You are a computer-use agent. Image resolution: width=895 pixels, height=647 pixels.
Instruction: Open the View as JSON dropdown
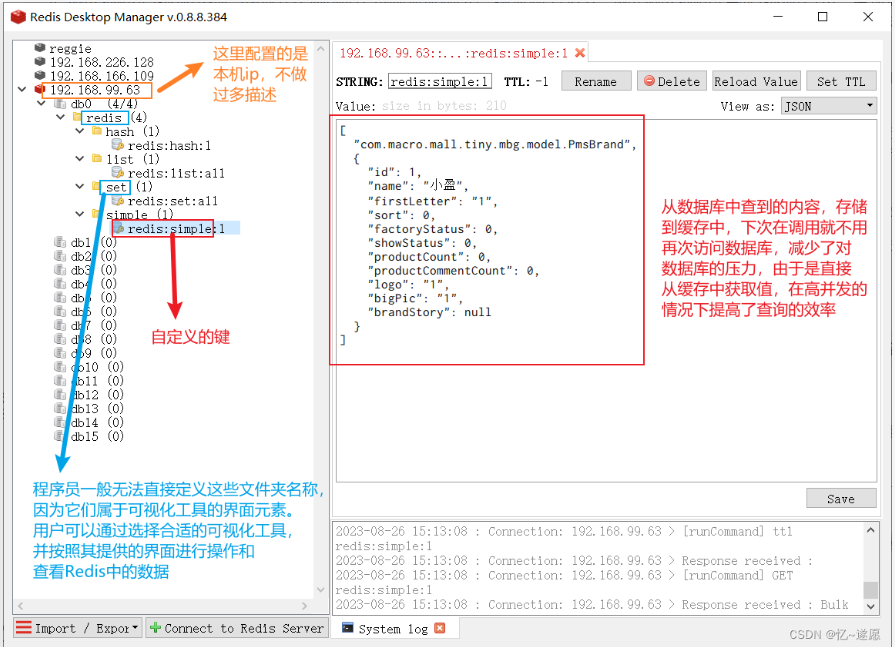coord(828,106)
